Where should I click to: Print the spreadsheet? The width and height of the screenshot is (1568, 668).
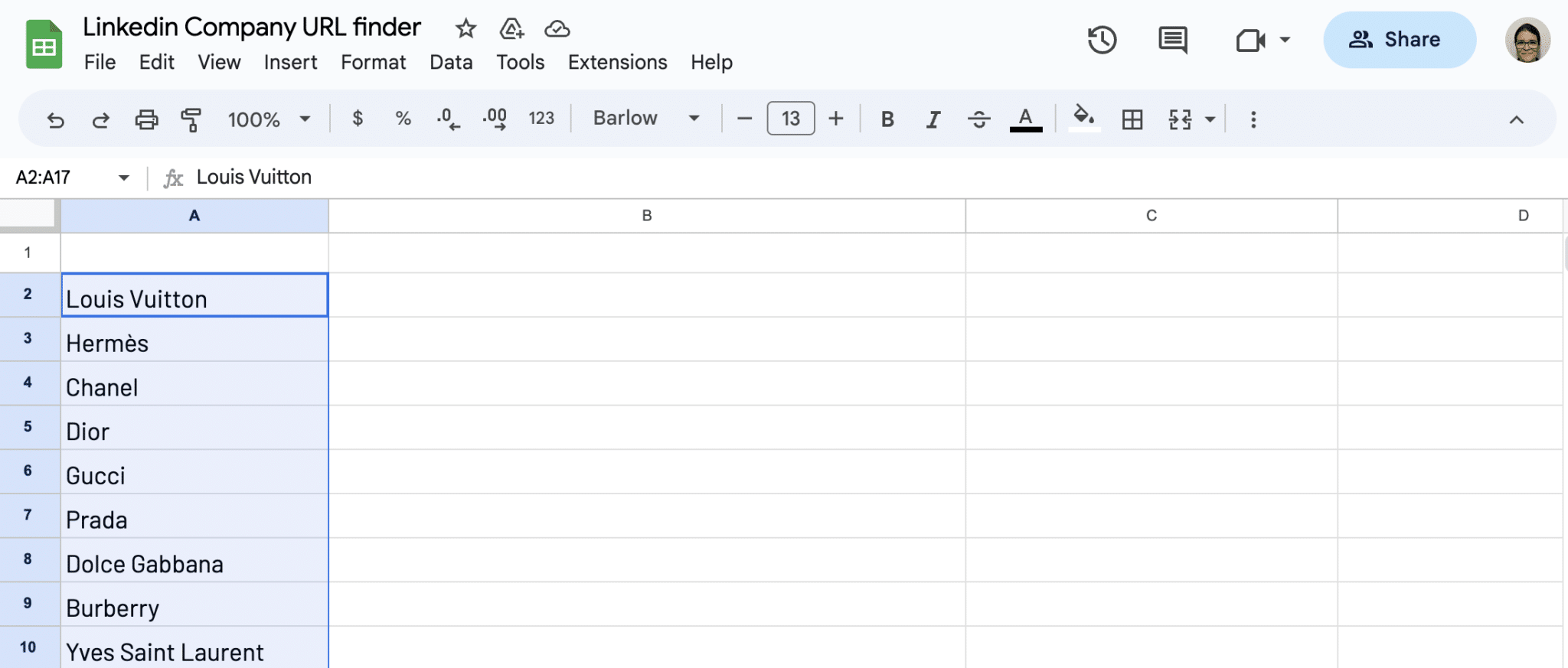point(146,119)
